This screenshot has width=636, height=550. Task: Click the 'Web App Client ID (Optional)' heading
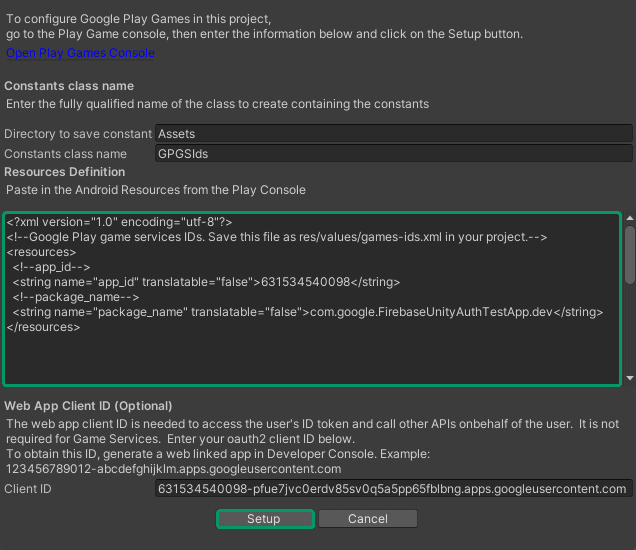tap(88, 406)
